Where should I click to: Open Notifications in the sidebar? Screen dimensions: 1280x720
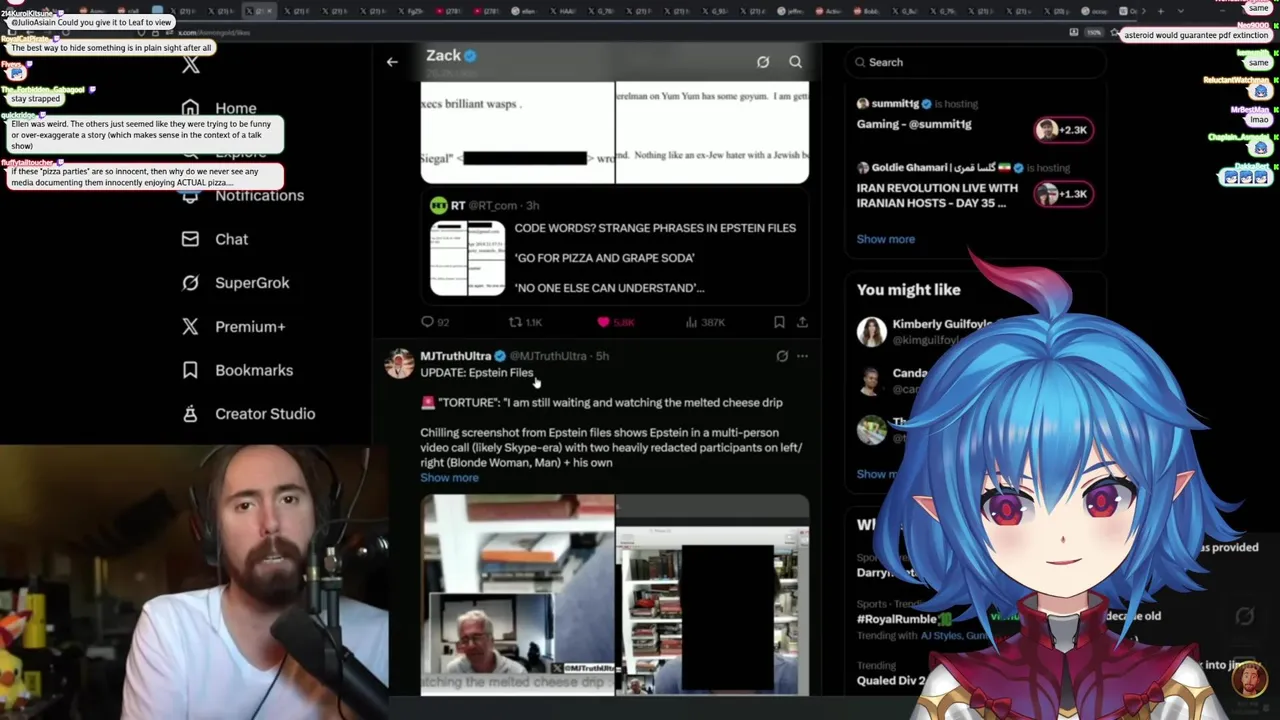tap(259, 195)
